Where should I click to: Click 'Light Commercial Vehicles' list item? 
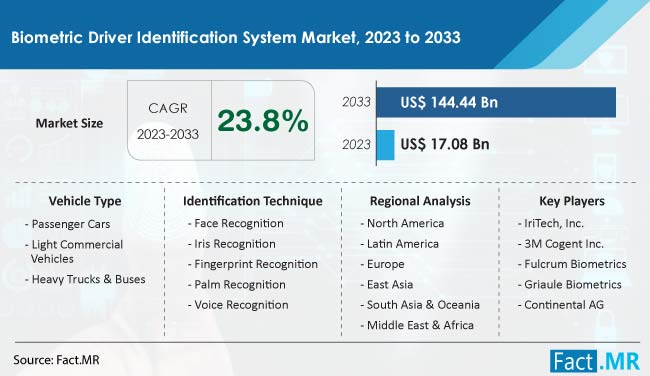(74, 251)
